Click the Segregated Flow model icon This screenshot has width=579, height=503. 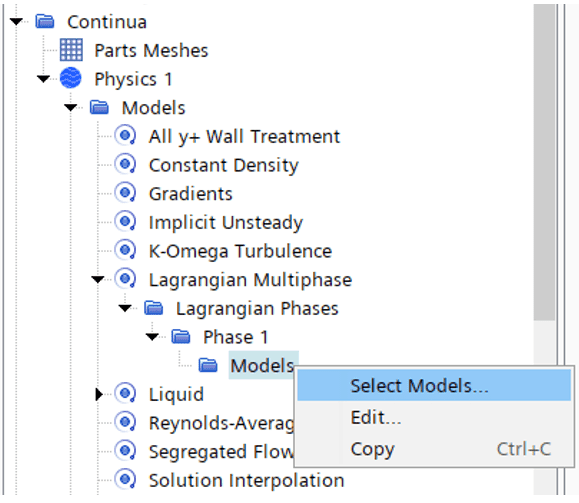point(125,451)
